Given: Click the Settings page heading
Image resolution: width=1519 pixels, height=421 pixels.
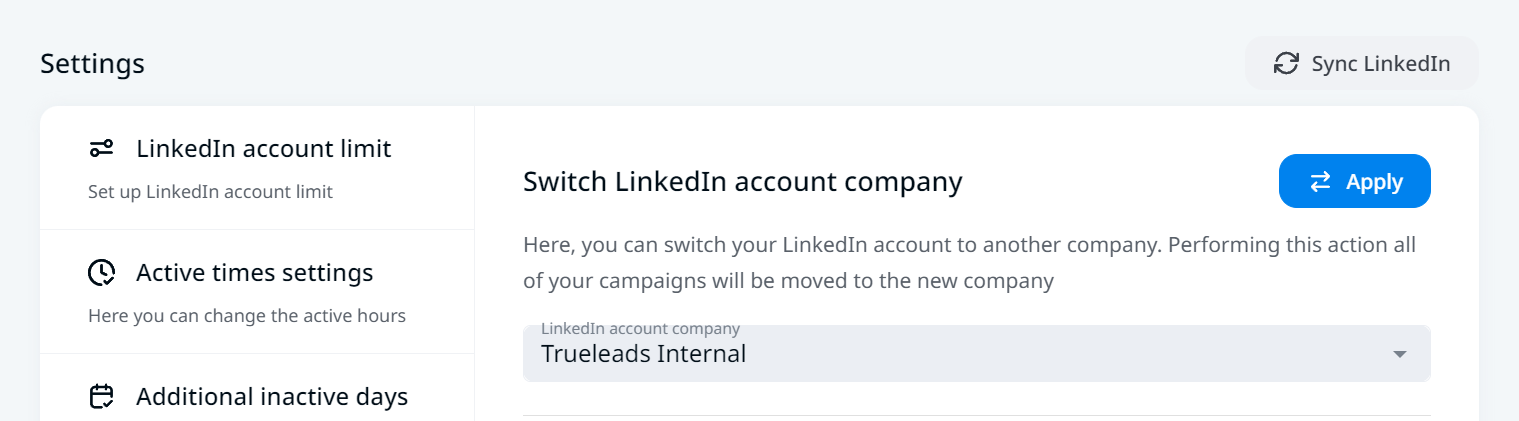Looking at the screenshot, I should tap(92, 64).
